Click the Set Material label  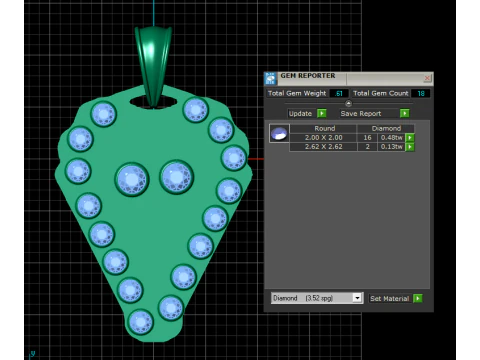[x=389, y=298]
